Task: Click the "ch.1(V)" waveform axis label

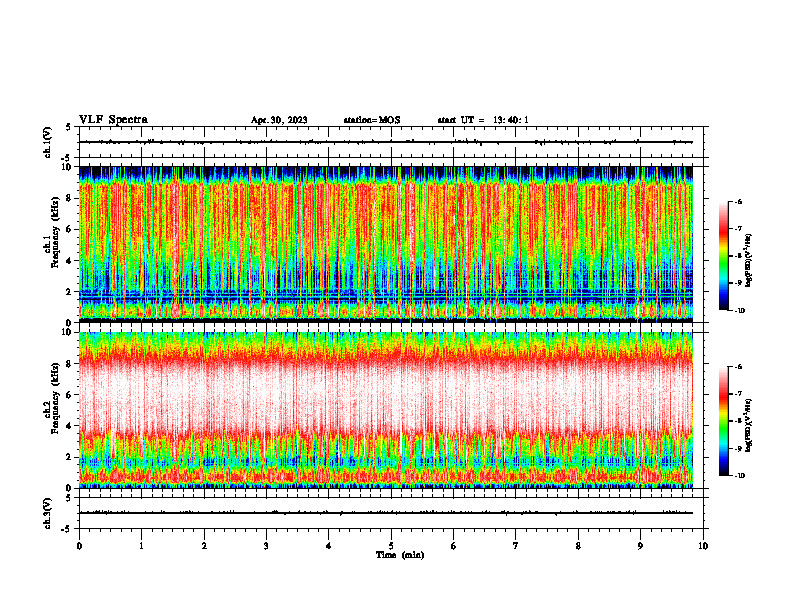Action: tap(48, 142)
